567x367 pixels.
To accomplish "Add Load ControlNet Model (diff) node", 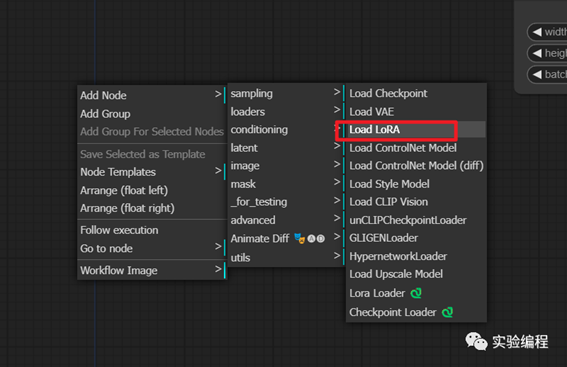I will pyautogui.click(x=416, y=166).
